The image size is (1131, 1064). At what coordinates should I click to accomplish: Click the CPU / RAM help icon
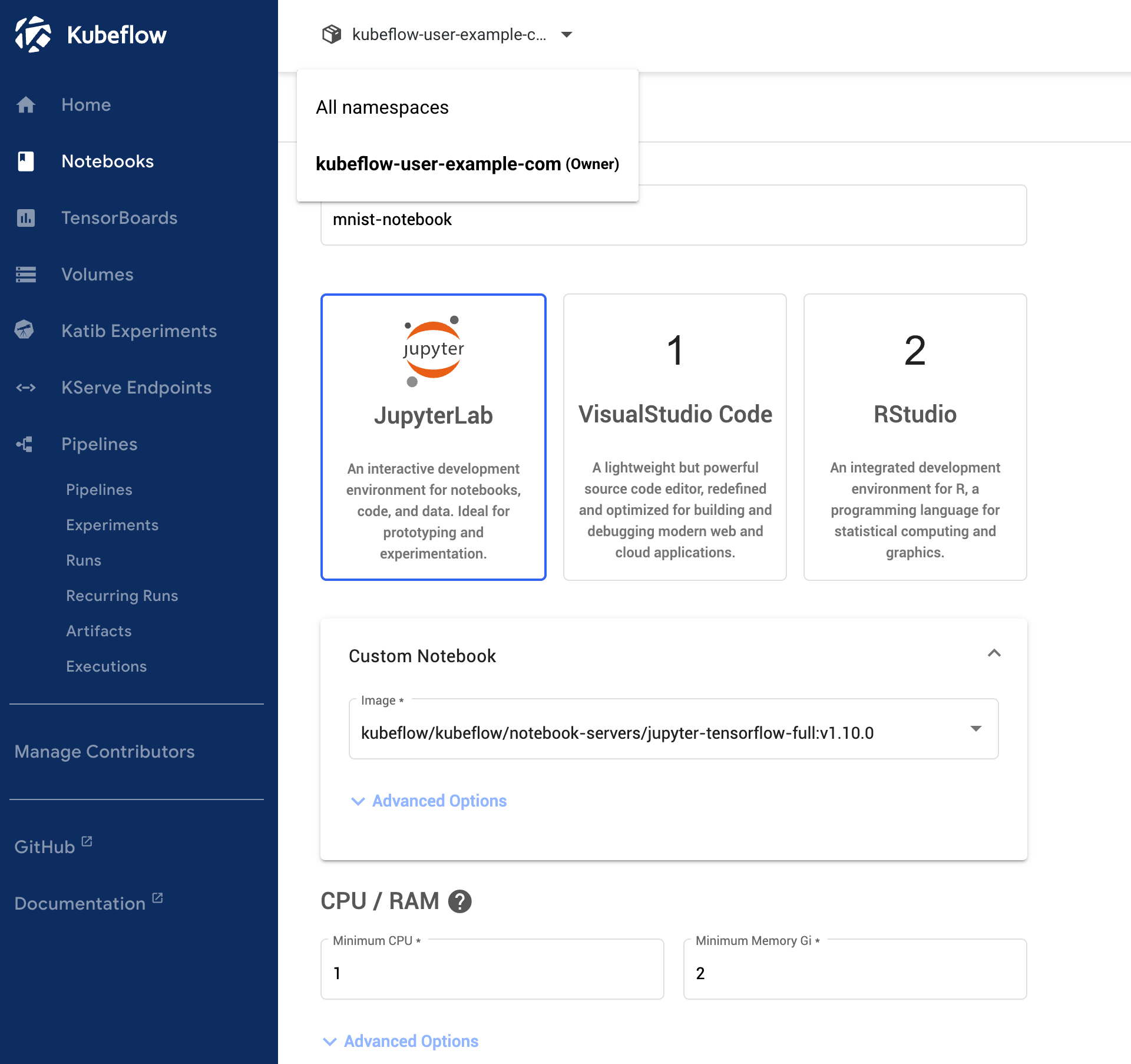[x=460, y=901]
